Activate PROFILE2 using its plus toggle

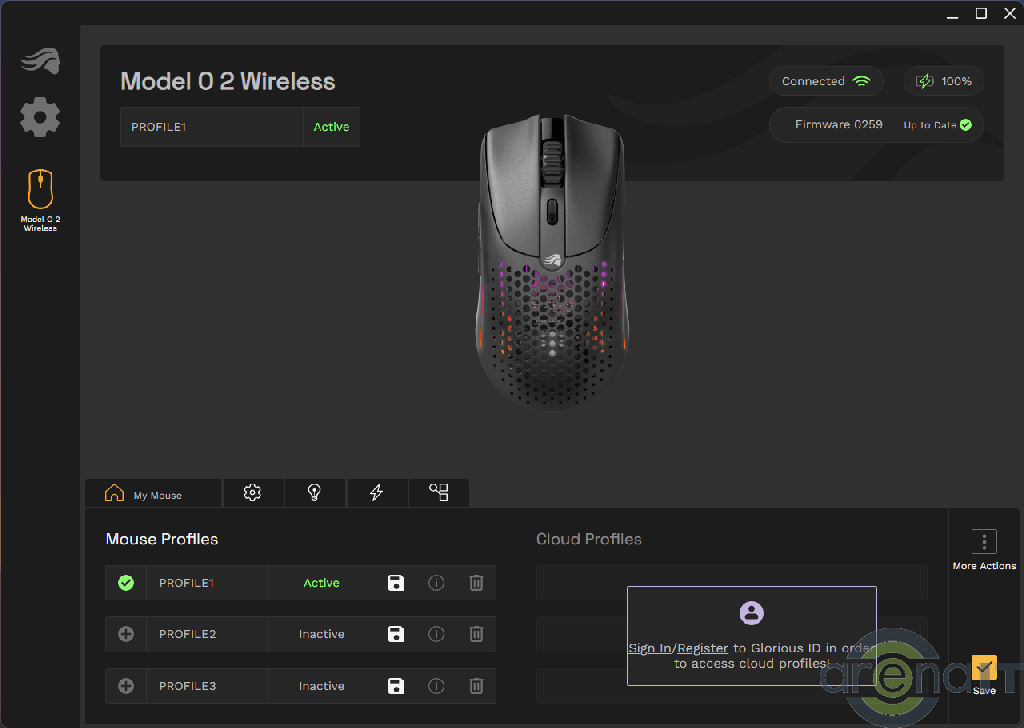126,634
